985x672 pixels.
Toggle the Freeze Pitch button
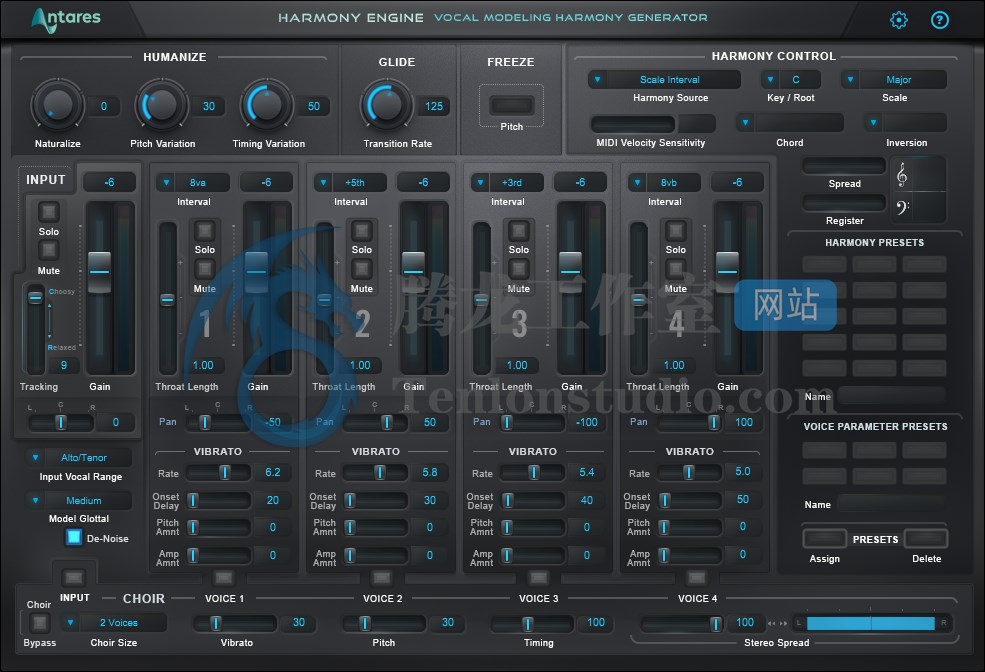pyautogui.click(x=511, y=105)
